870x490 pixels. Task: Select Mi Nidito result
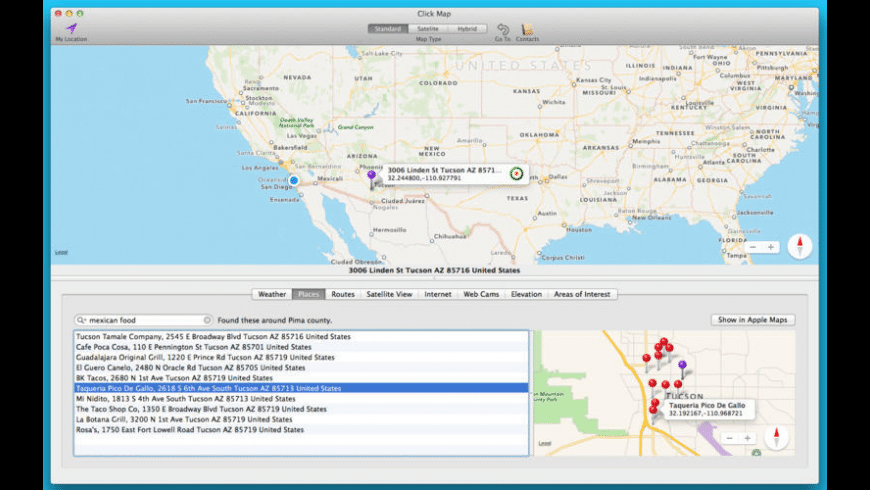point(301,398)
